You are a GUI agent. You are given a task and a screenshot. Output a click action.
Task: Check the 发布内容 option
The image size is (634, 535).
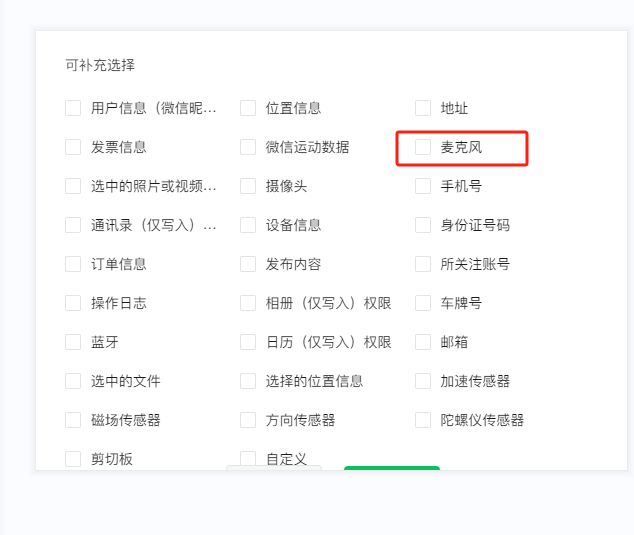click(x=248, y=264)
